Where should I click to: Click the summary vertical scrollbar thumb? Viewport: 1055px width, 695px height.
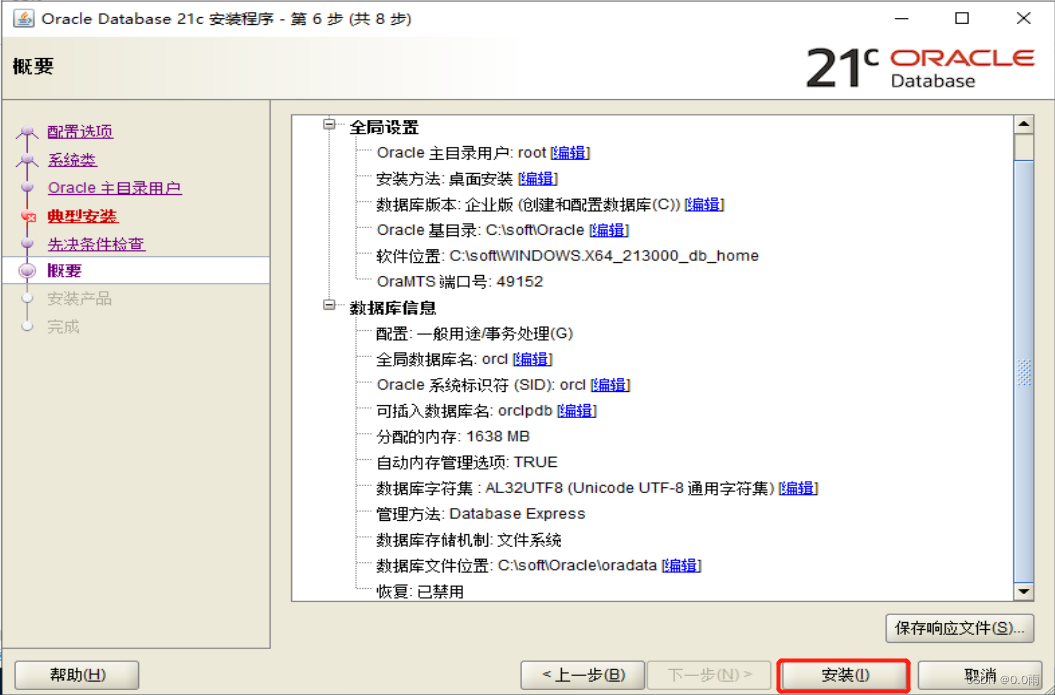click(x=1023, y=371)
